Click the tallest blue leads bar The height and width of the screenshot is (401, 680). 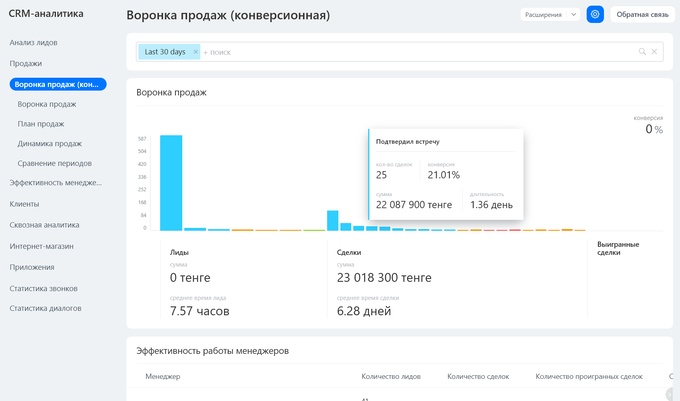click(171, 183)
